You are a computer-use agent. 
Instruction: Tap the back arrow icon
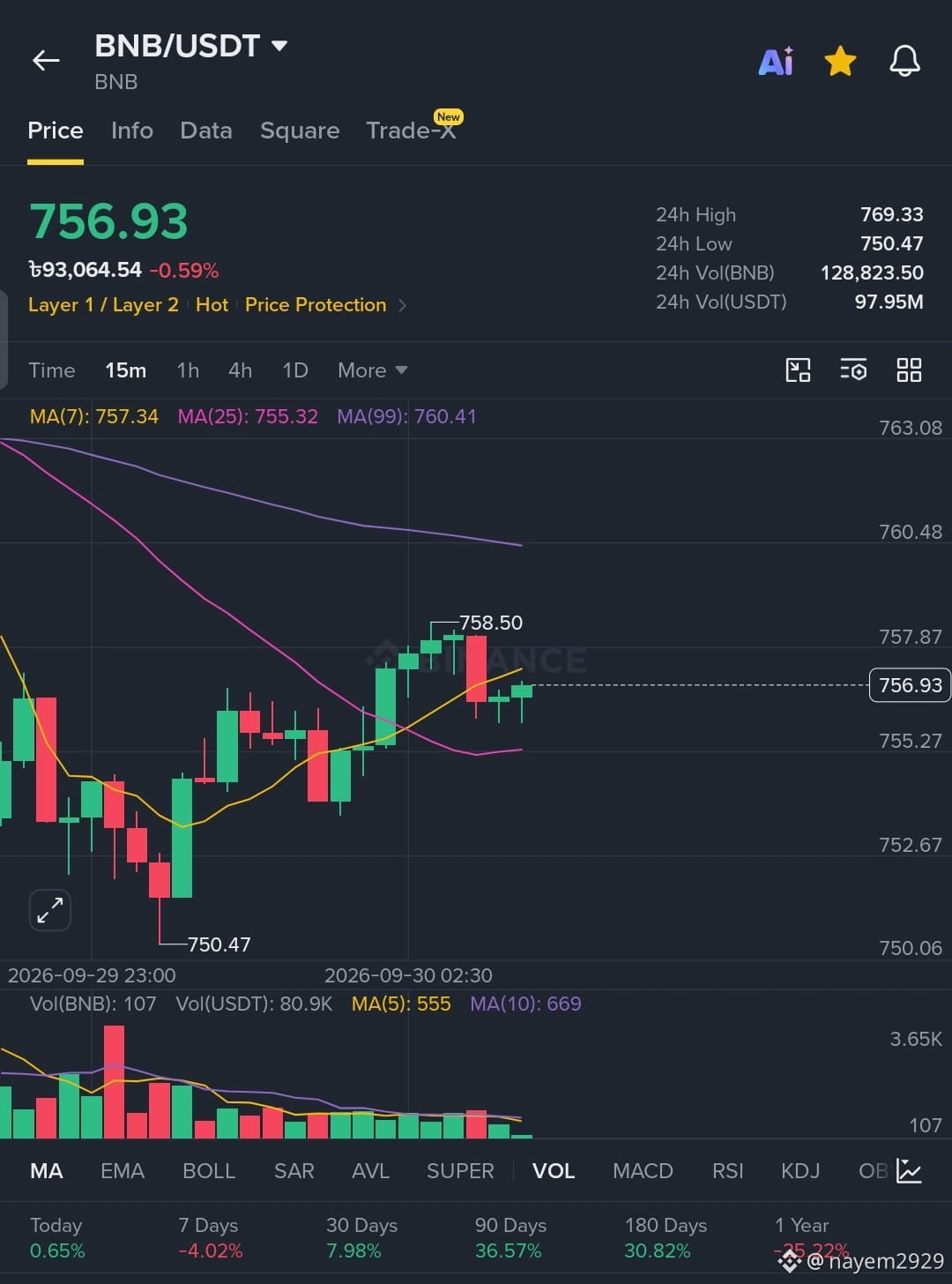pyautogui.click(x=46, y=60)
